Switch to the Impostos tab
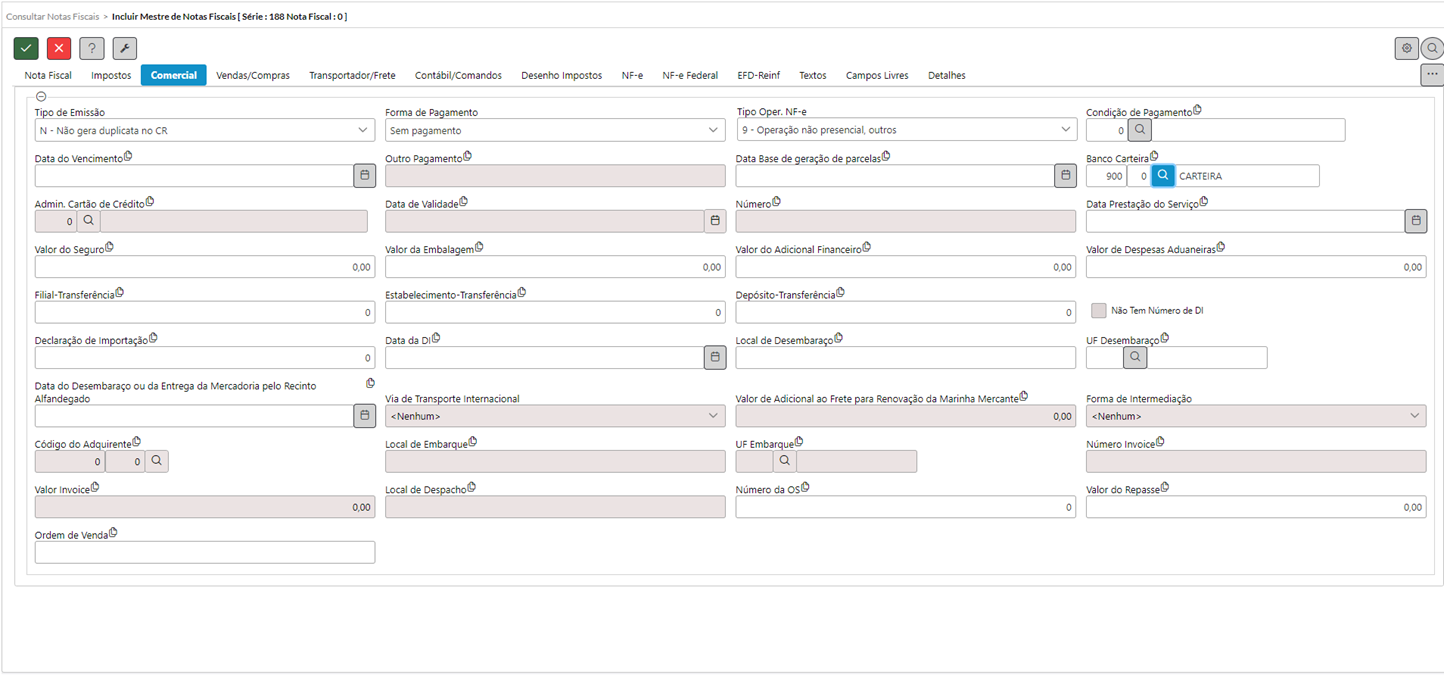Viewport: 1444px width, 675px height. click(x=111, y=75)
